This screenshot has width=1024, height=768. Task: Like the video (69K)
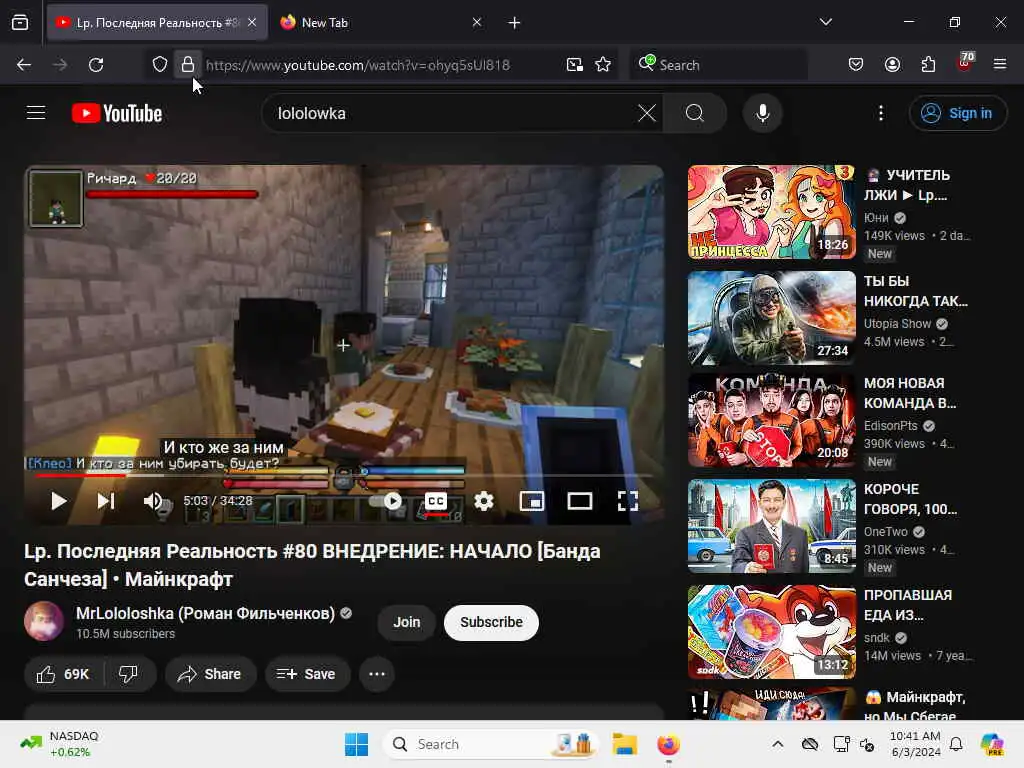coord(63,674)
